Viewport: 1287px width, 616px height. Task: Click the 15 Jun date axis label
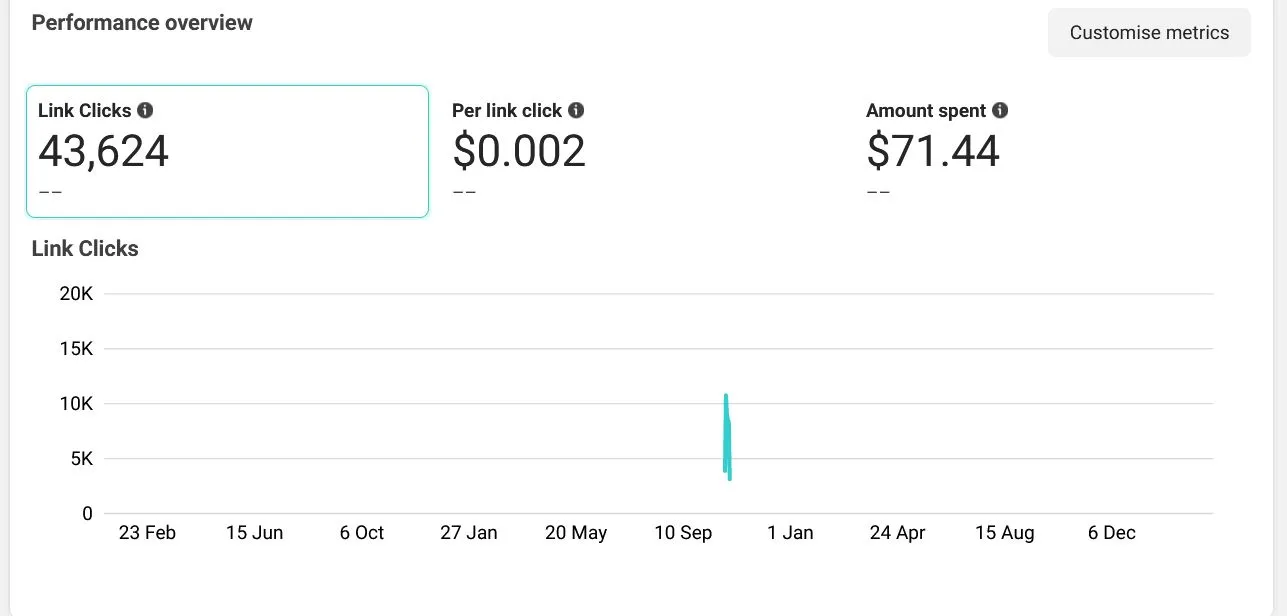[254, 533]
